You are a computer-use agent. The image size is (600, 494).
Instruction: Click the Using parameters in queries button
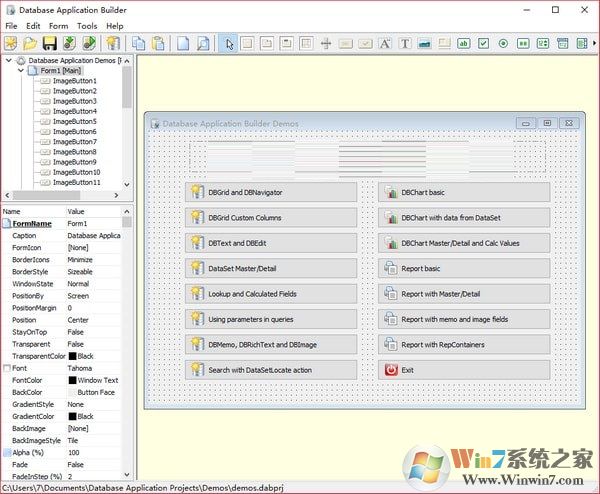point(271,319)
